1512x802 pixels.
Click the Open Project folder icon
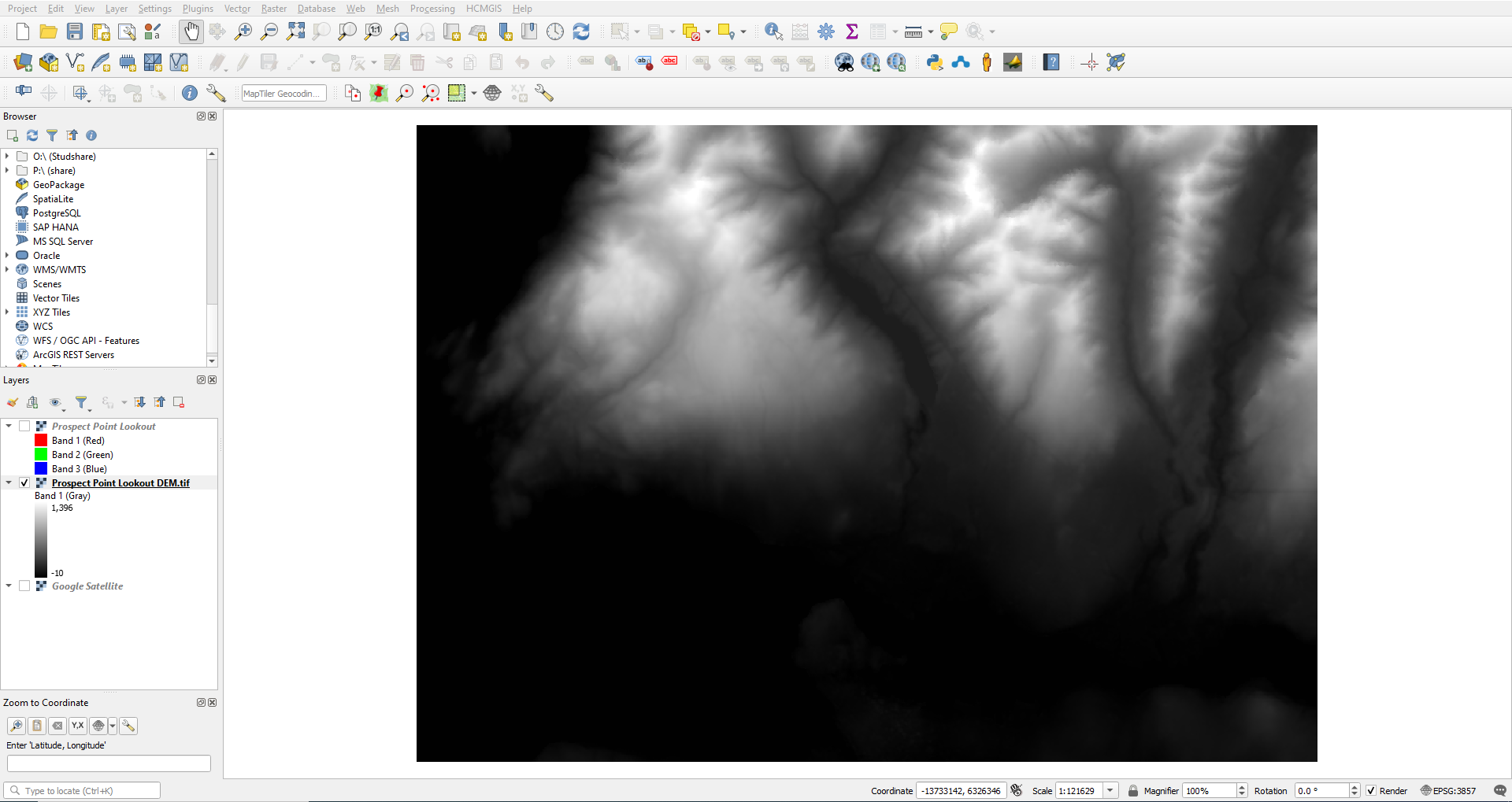point(49,31)
